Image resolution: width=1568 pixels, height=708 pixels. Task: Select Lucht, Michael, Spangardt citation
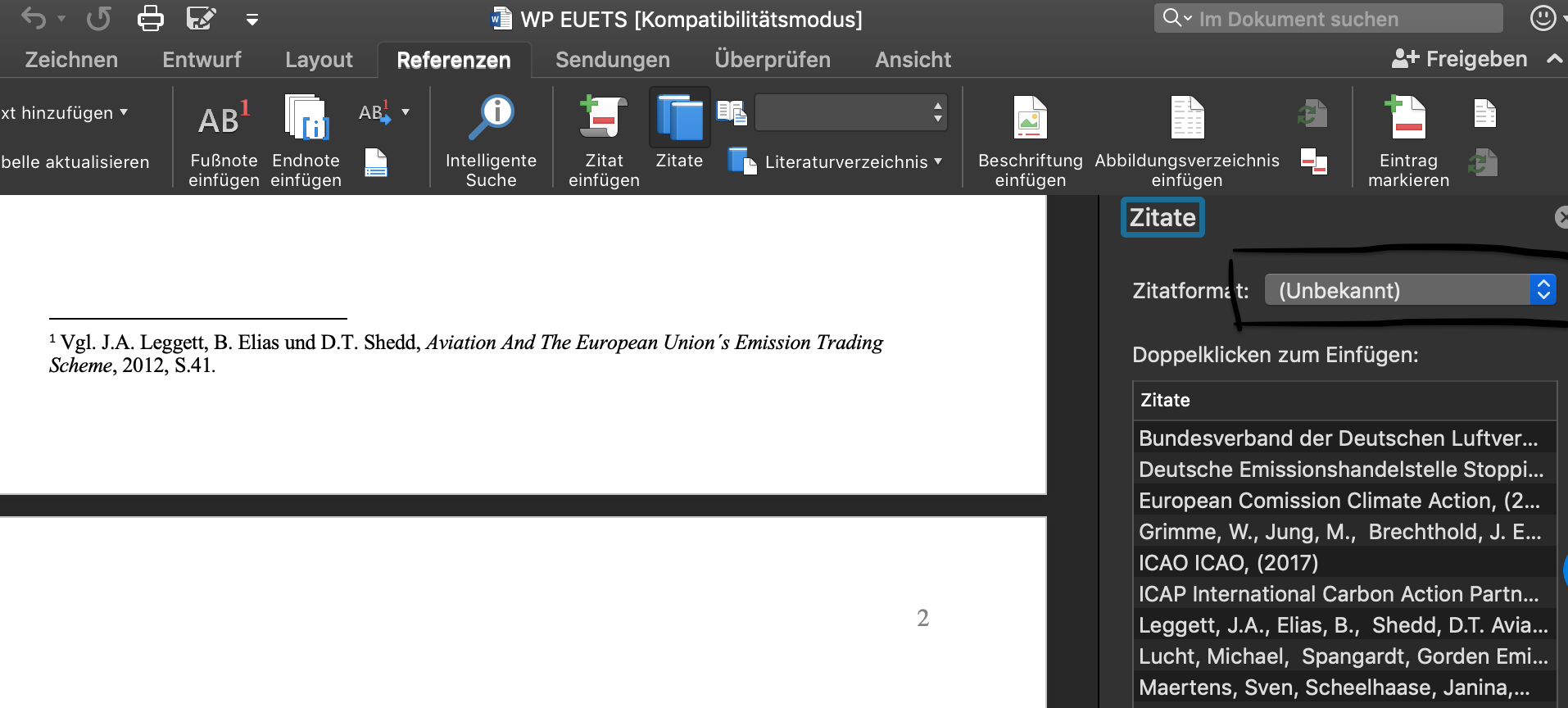(x=1344, y=656)
